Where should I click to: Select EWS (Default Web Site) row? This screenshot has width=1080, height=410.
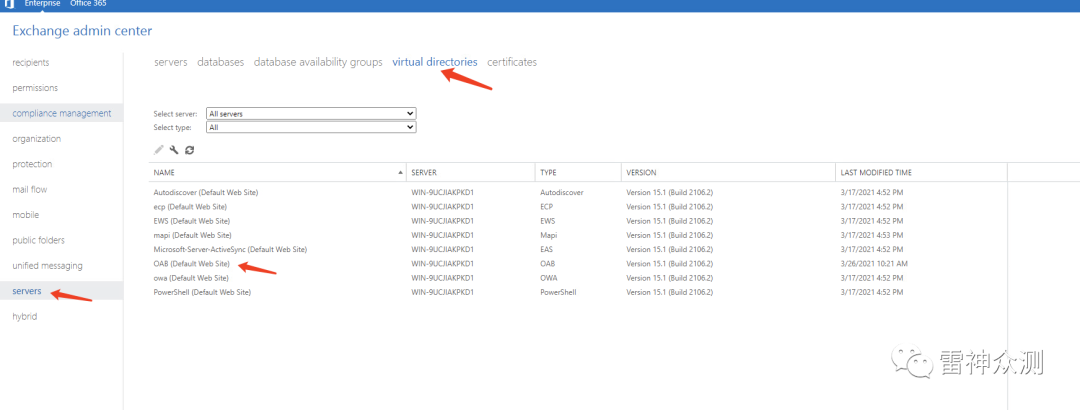pos(578,221)
